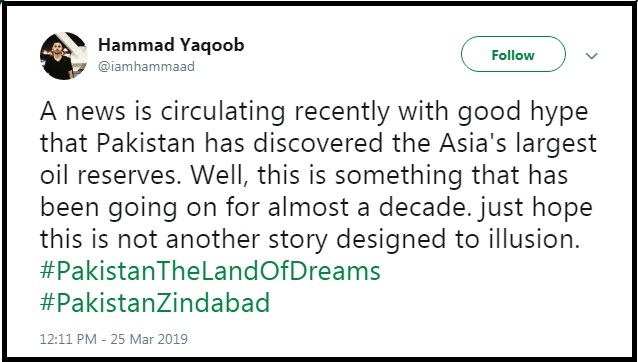Open Hammad Yaqoob's profile avatar
Image resolution: width=638 pixels, height=362 pixels.
tap(63, 56)
